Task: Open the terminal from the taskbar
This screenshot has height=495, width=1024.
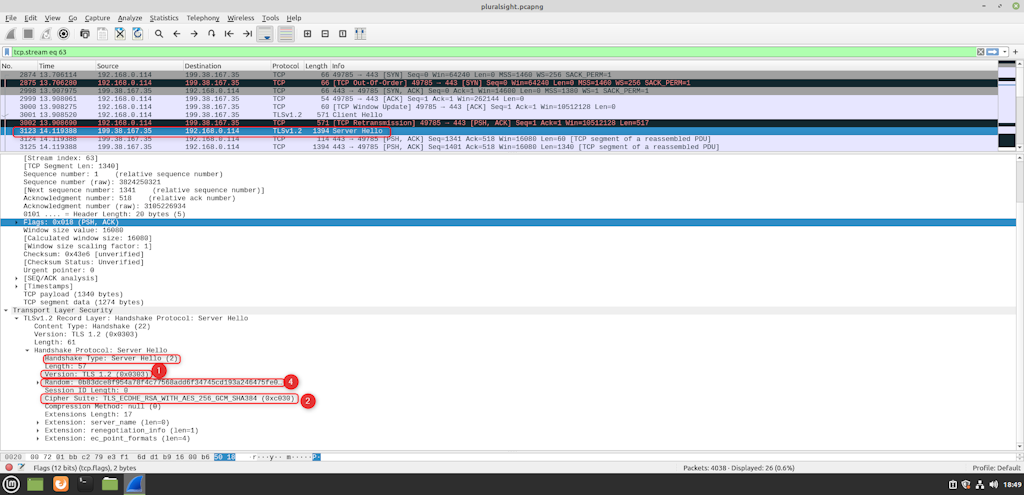Action: (x=85, y=484)
